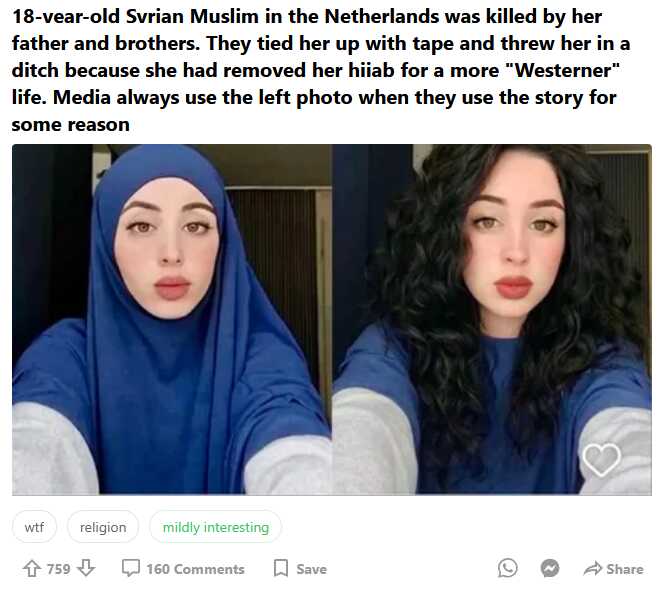Share the post via the Messenger icon

point(550,568)
